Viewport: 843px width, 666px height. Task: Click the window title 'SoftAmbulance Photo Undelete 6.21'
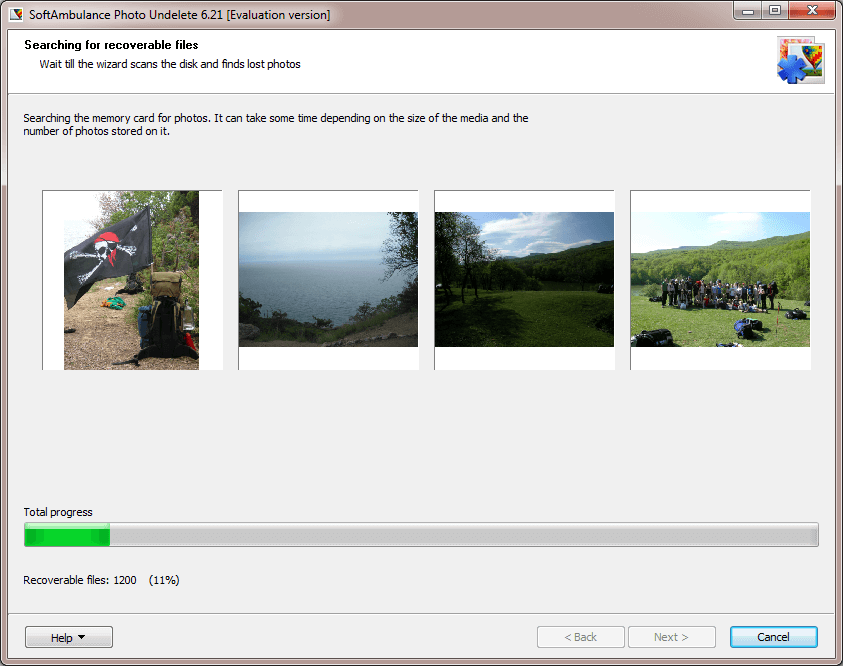pyautogui.click(x=180, y=15)
